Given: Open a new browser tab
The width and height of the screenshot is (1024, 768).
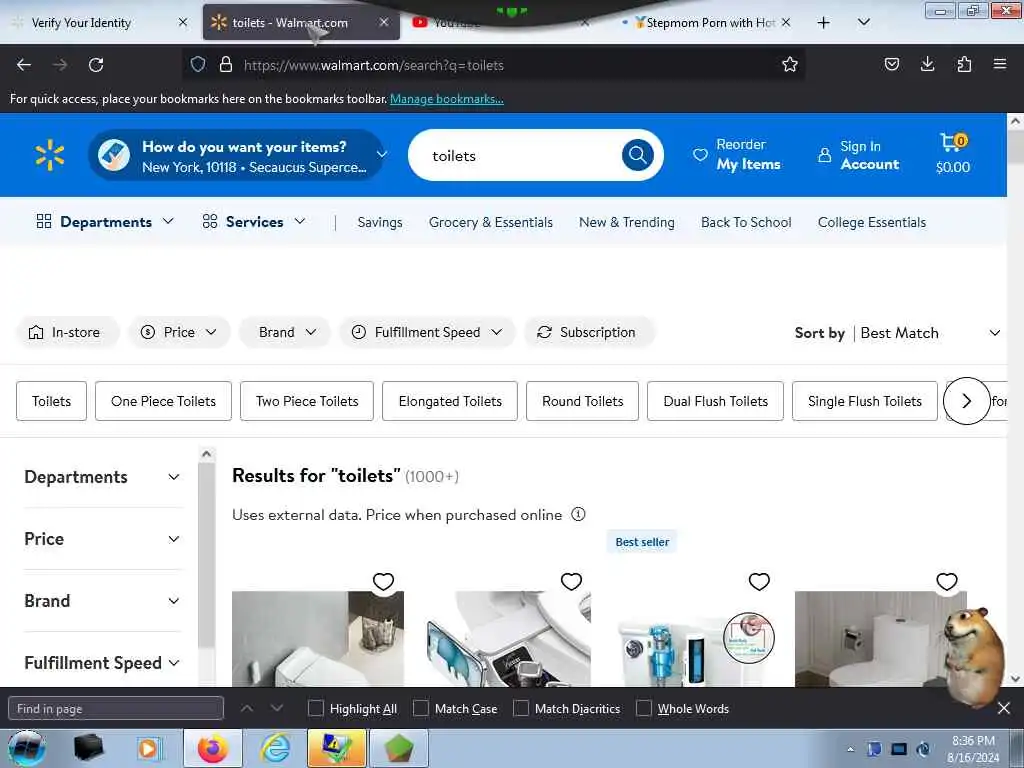Looking at the screenshot, I should [824, 23].
